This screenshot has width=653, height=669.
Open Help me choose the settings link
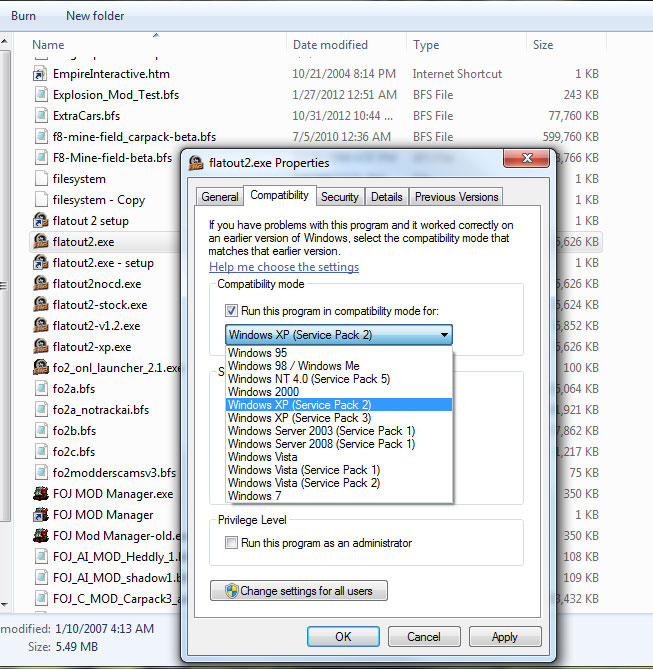coord(284,267)
